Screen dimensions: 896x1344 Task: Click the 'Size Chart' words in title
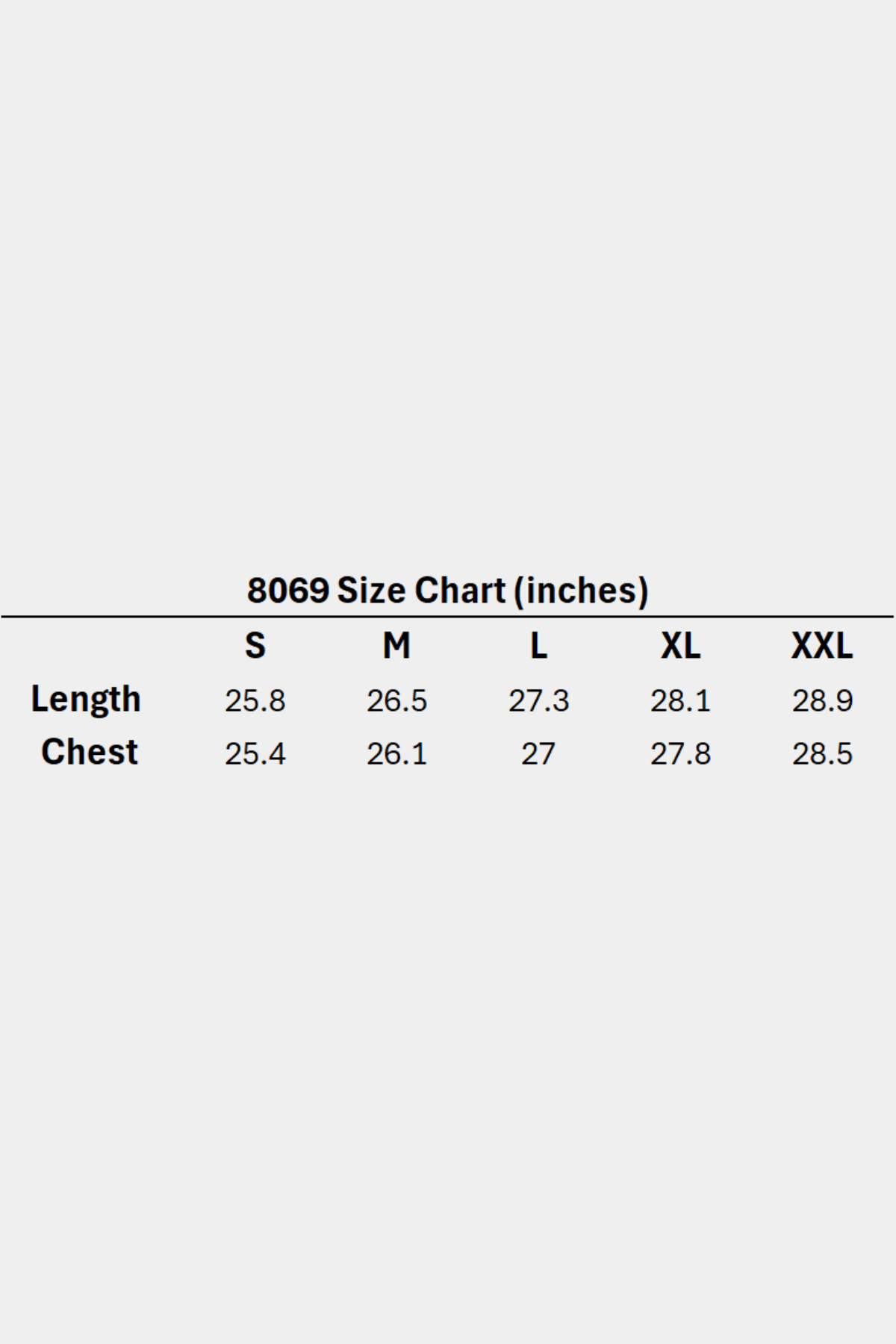tap(421, 591)
